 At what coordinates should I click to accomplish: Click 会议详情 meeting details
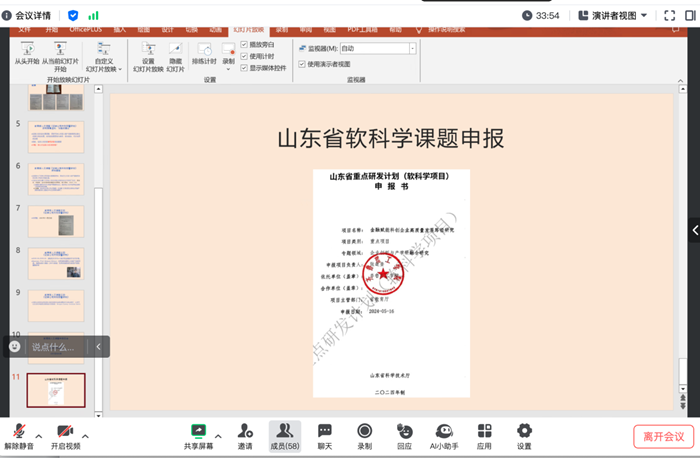point(30,15)
